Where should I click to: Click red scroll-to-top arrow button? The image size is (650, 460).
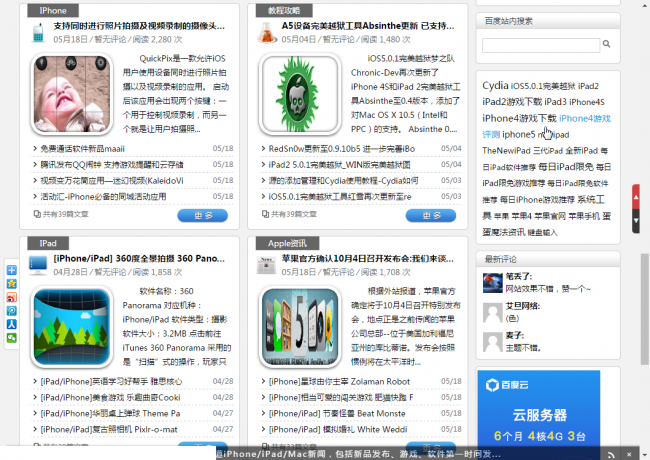click(636, 195)
